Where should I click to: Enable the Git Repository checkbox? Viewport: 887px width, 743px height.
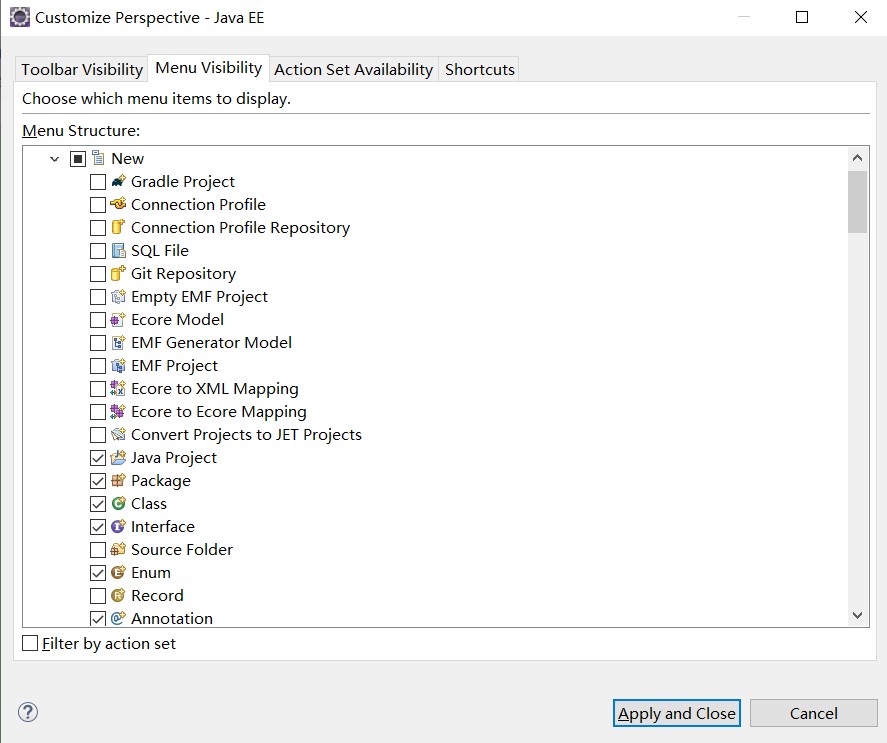pyautogui.click(x=98, y=274)
